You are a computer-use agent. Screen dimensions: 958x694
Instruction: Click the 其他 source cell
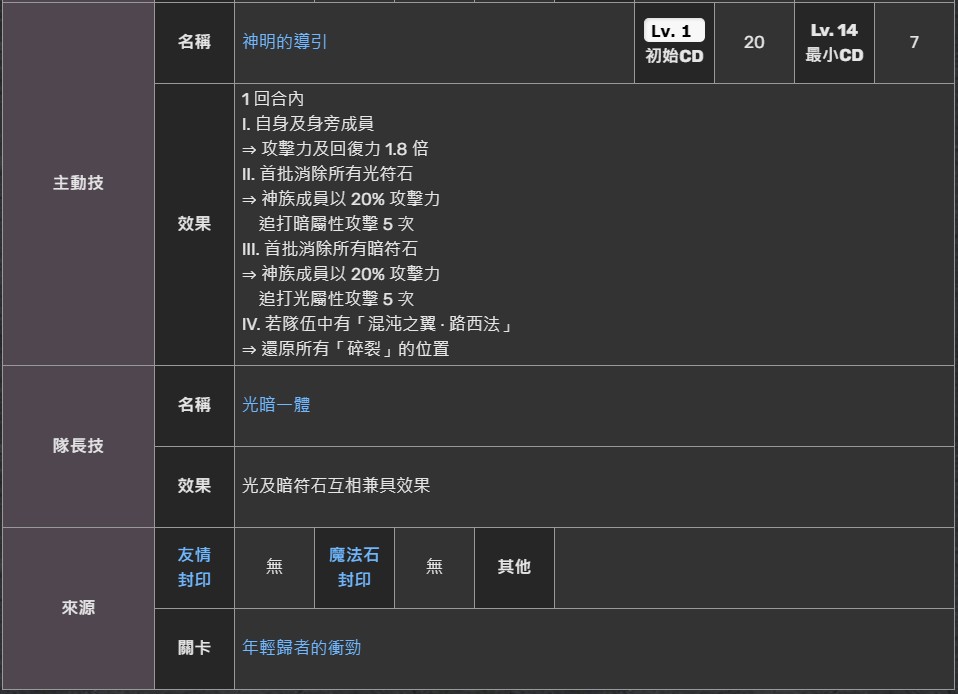(514, 567)
